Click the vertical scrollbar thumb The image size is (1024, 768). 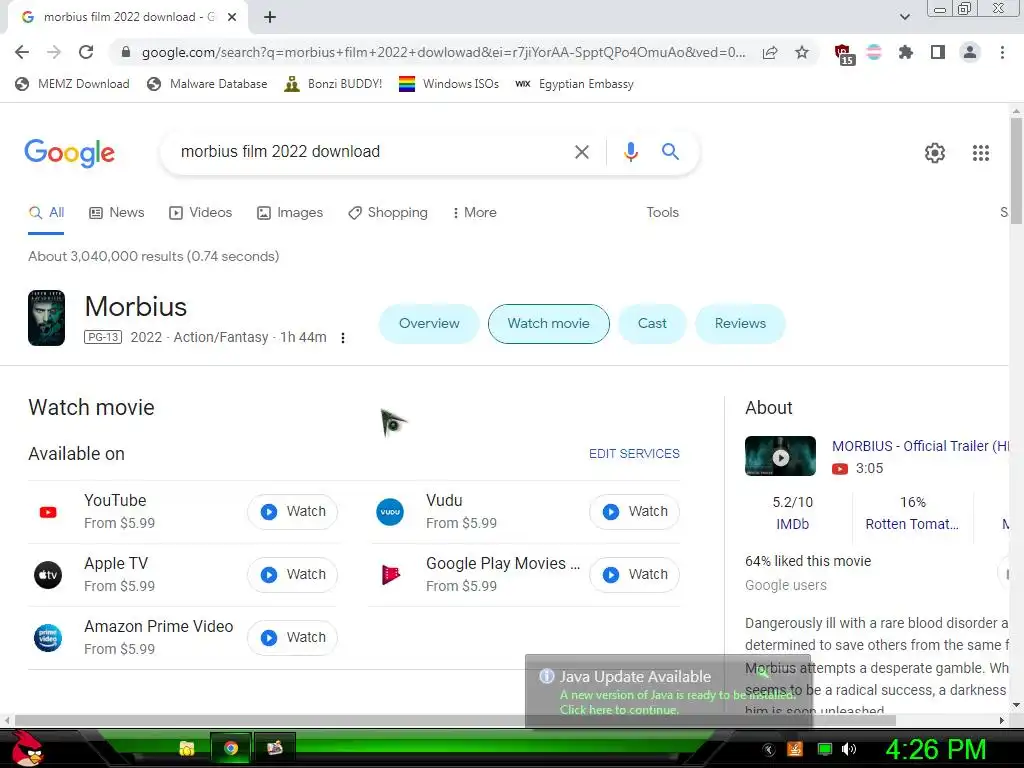1016,171
